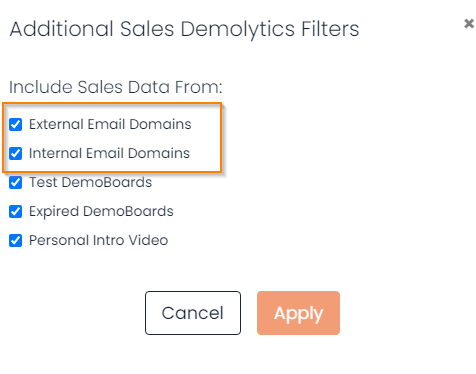
Task: Click the Apply button
Action: (x=298, y=313)
